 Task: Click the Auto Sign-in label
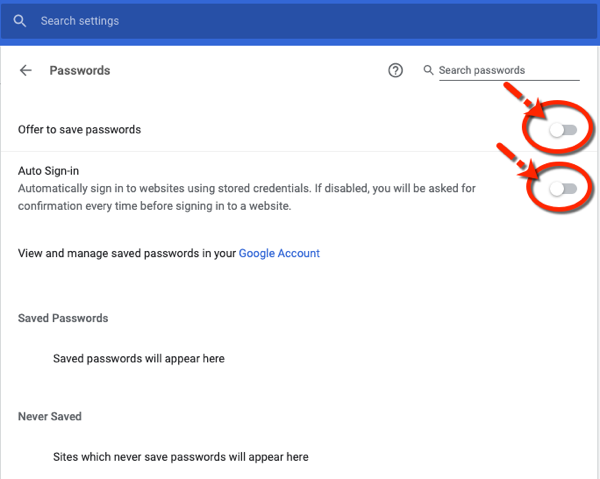(x=49, y=171)
